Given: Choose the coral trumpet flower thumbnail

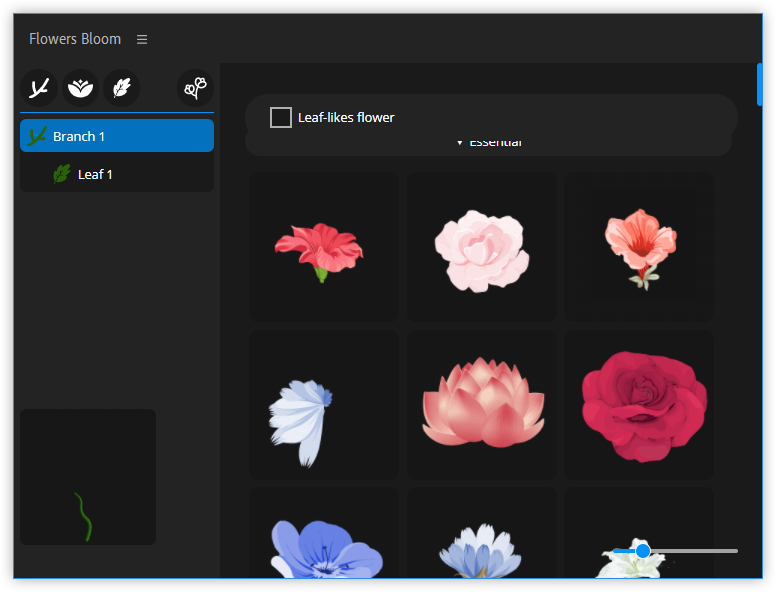Looking at the screenshot, I should [639, 247].
